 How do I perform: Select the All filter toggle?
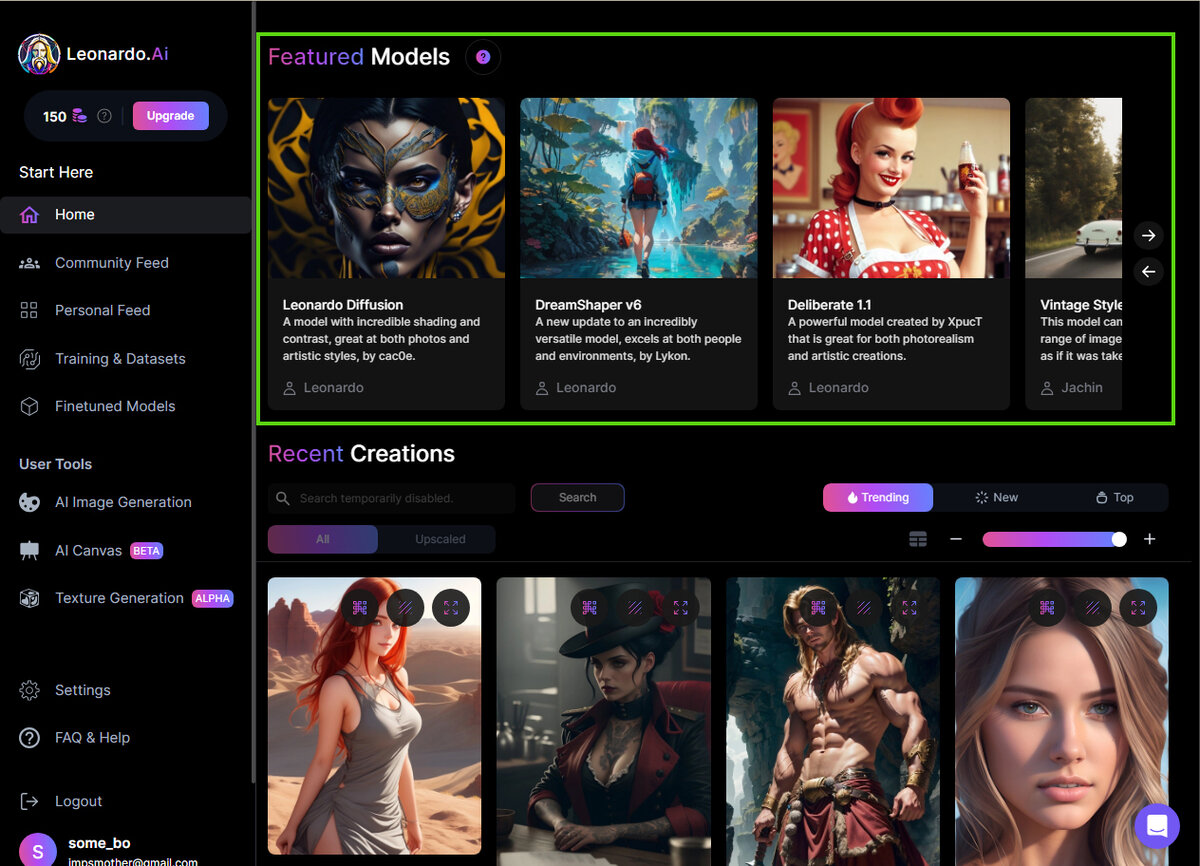point(323,540)
